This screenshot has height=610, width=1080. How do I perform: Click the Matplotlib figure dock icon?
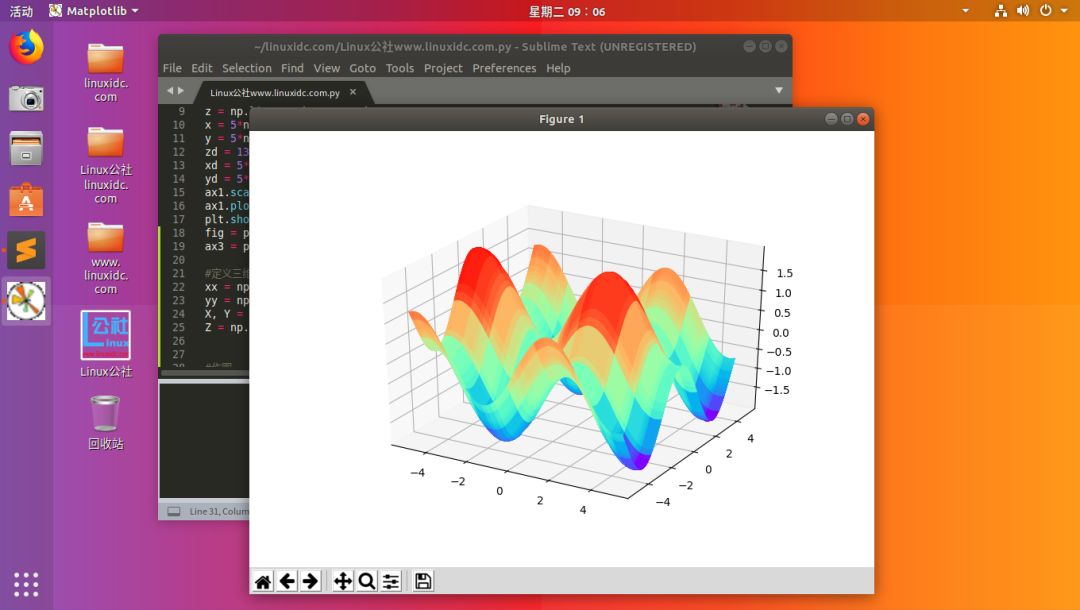click(x=26, y=301)
